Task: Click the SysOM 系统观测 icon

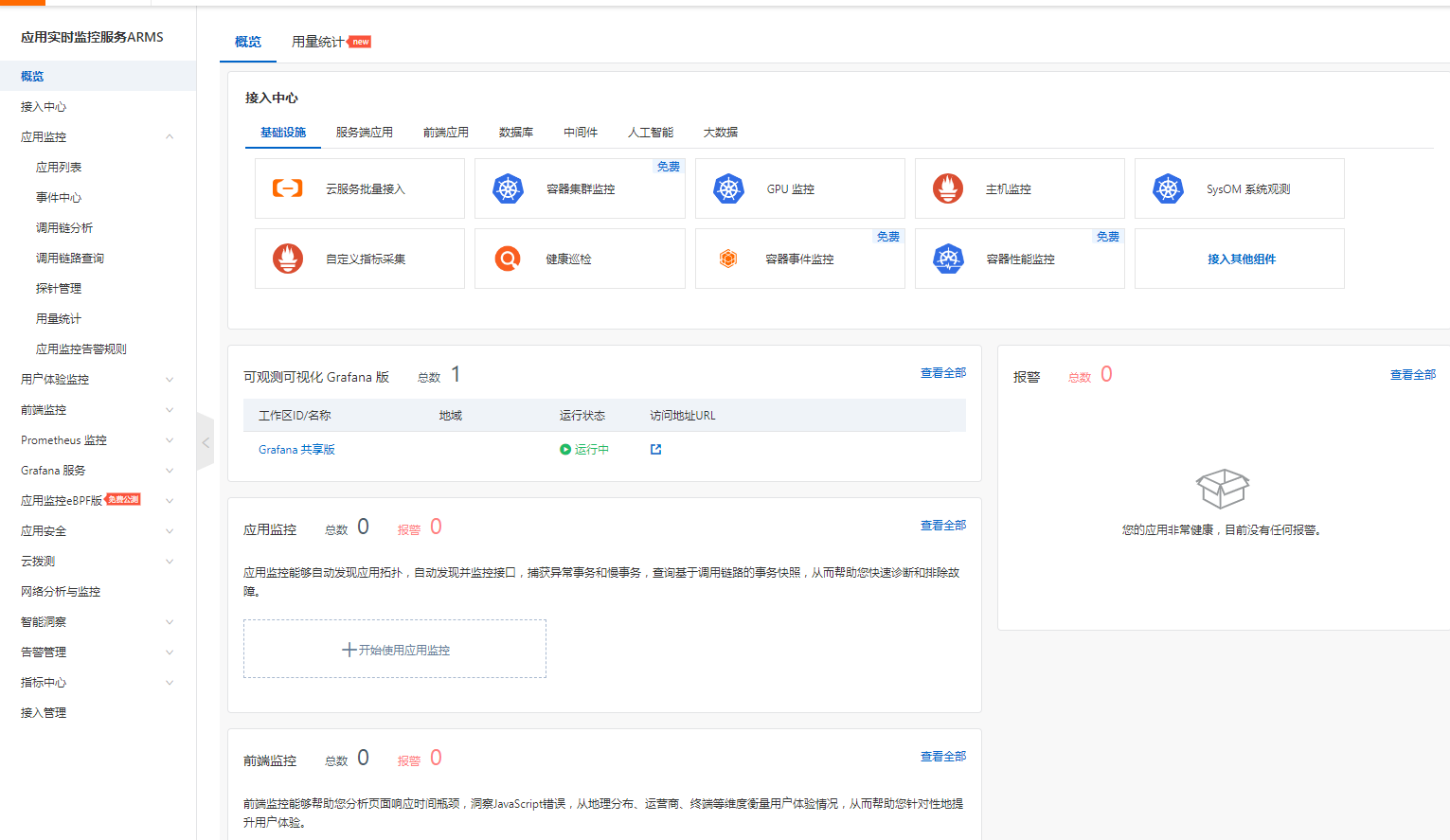Action: 1168,188
